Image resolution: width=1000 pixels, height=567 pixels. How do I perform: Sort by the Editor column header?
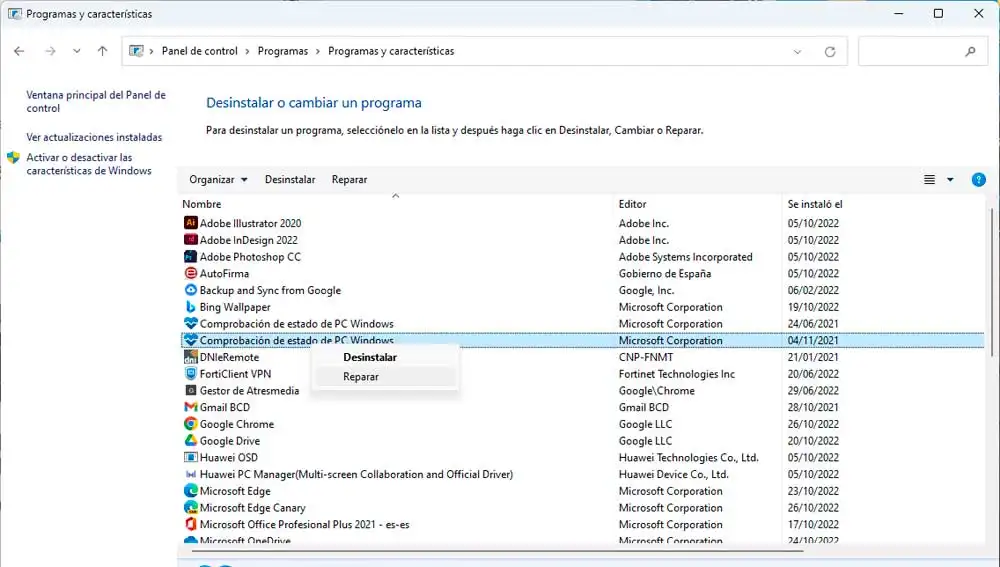pos(633,204)
